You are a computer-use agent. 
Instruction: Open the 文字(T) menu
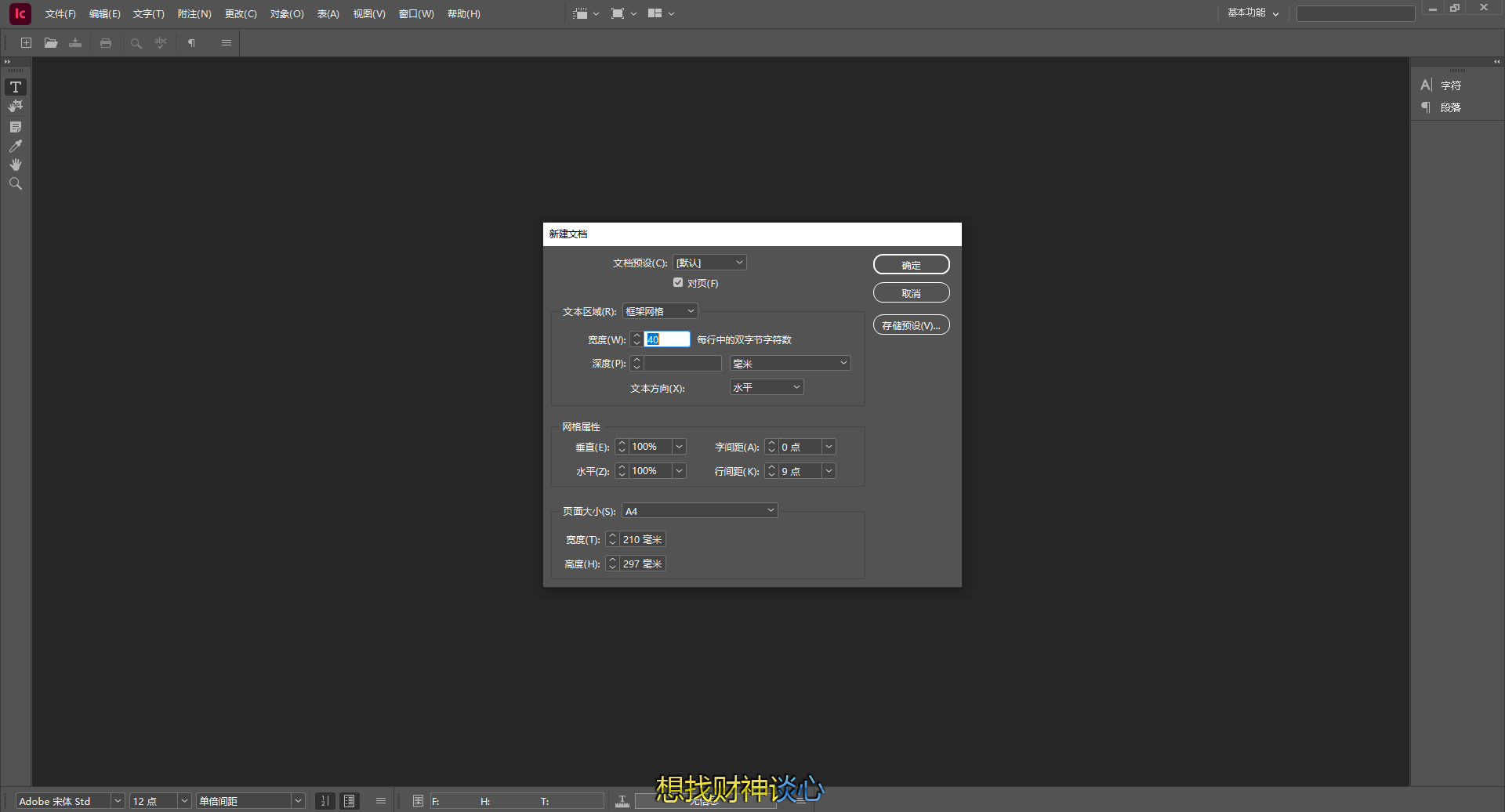coord(147,13)
